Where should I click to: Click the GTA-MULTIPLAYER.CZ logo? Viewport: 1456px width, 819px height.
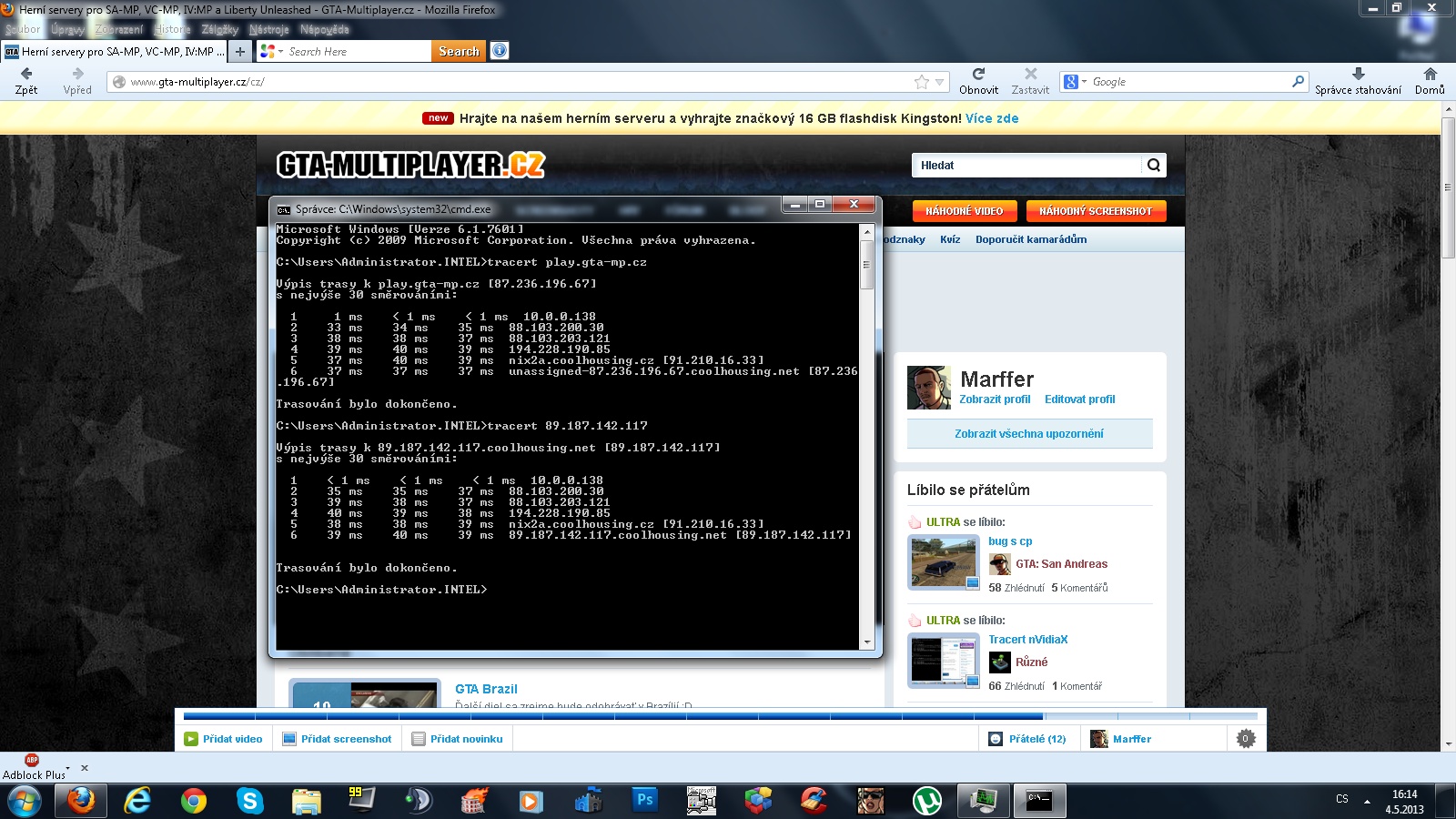tap(410, 165)
